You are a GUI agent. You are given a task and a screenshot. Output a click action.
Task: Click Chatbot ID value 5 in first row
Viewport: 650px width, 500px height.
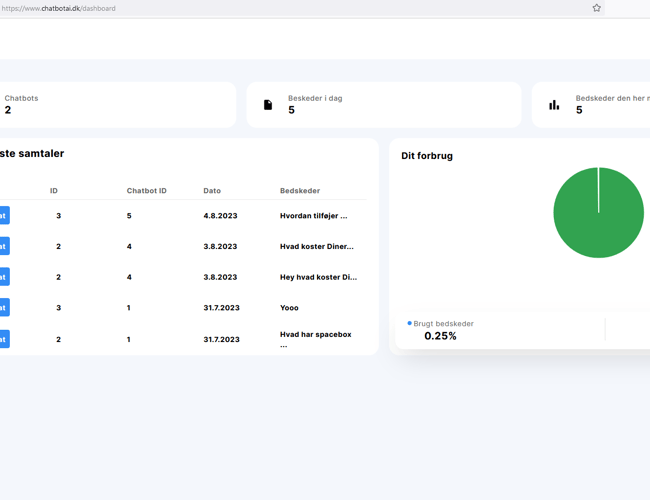pos(129,216)
